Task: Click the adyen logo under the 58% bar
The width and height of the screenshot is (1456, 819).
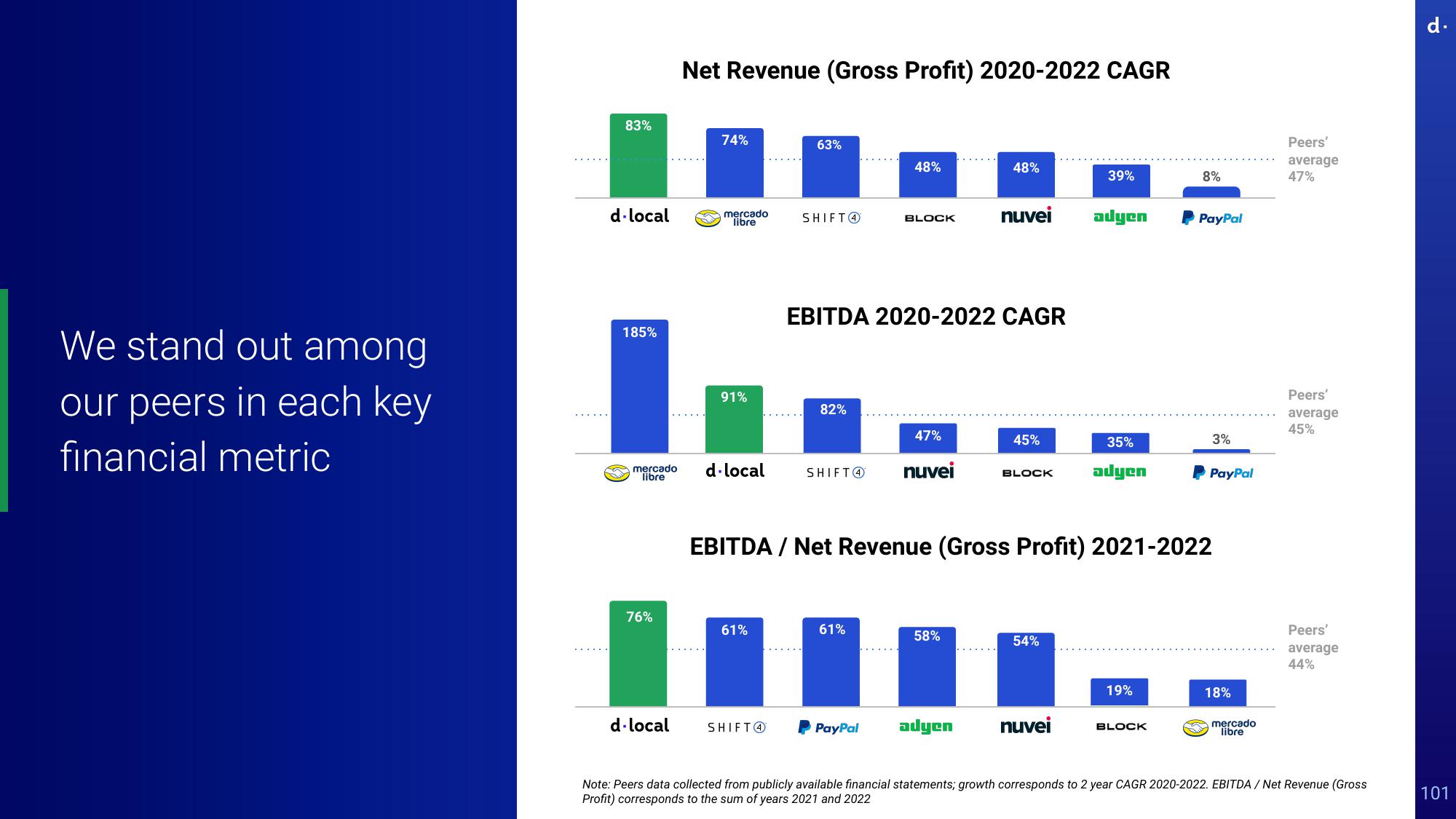Action: [x=926, y=726]
